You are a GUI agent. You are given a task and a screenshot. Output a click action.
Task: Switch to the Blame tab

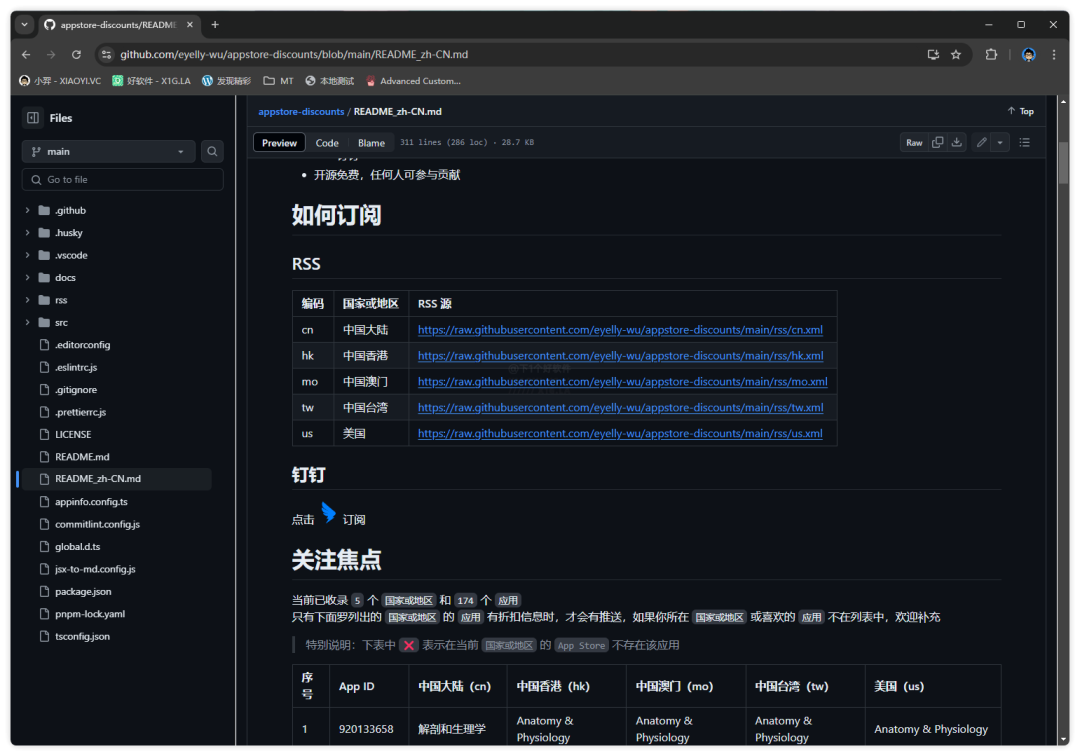(x=371, y=143)
